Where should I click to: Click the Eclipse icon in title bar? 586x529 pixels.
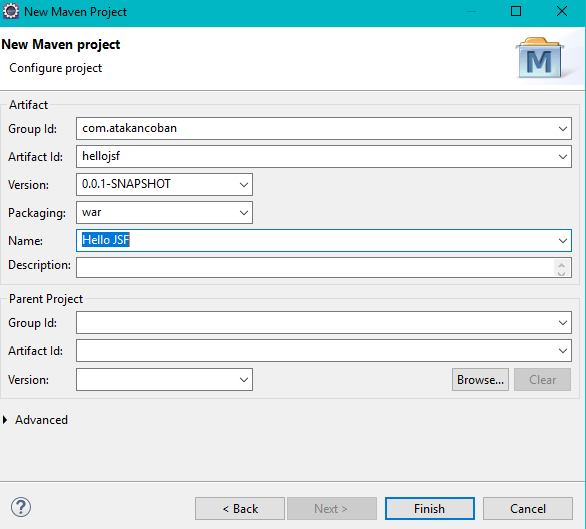(11, 11)
